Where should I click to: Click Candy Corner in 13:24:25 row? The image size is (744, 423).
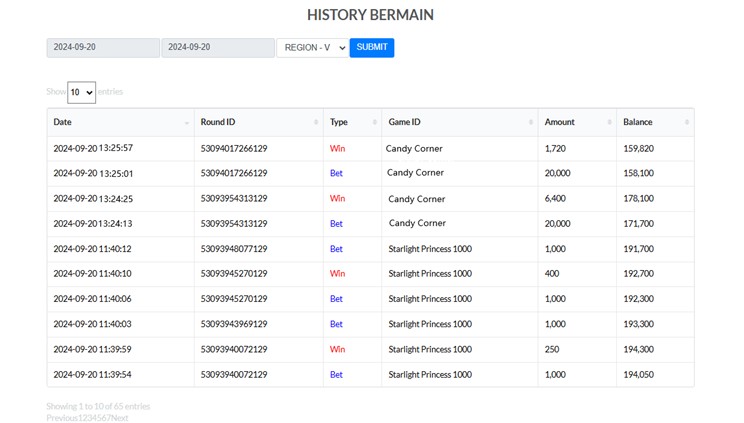click(417, 199)
